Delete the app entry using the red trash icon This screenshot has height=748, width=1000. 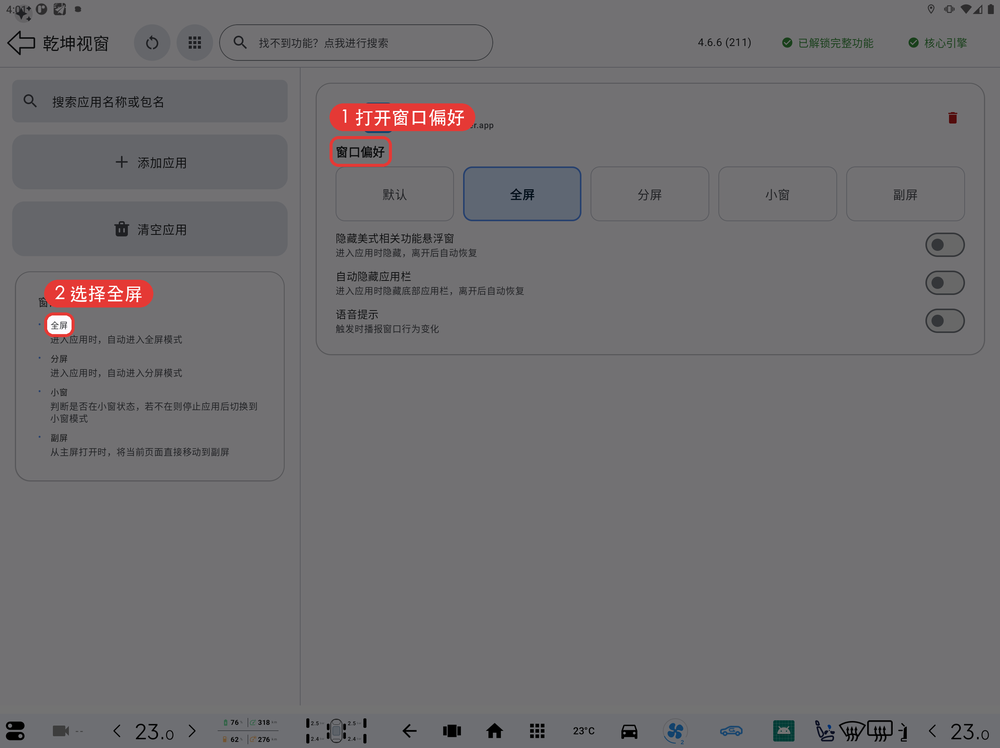(x=952, y=118)
